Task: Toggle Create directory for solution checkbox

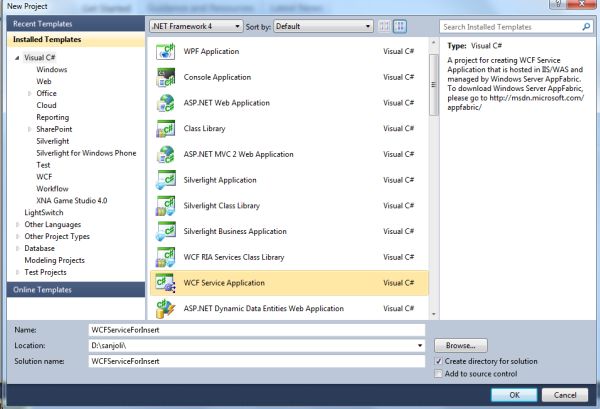Action: (439, 361)
